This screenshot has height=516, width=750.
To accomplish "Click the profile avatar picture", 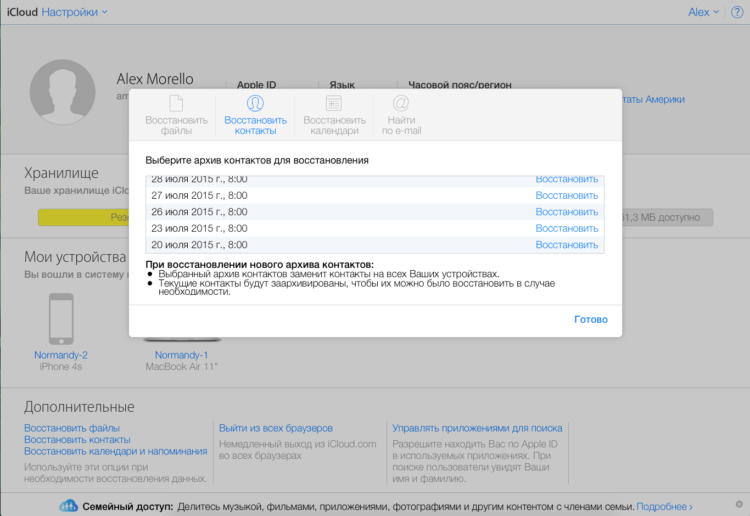I will [x=63, y=92].
